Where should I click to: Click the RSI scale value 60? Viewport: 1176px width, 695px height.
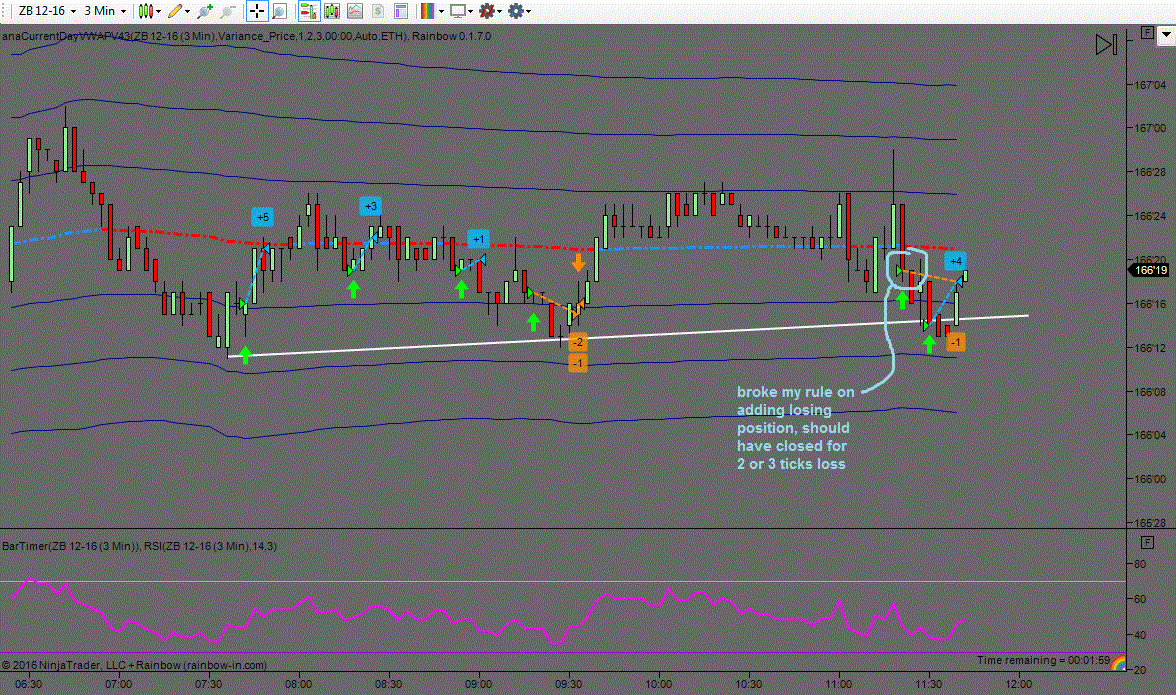coord(1140,599)
